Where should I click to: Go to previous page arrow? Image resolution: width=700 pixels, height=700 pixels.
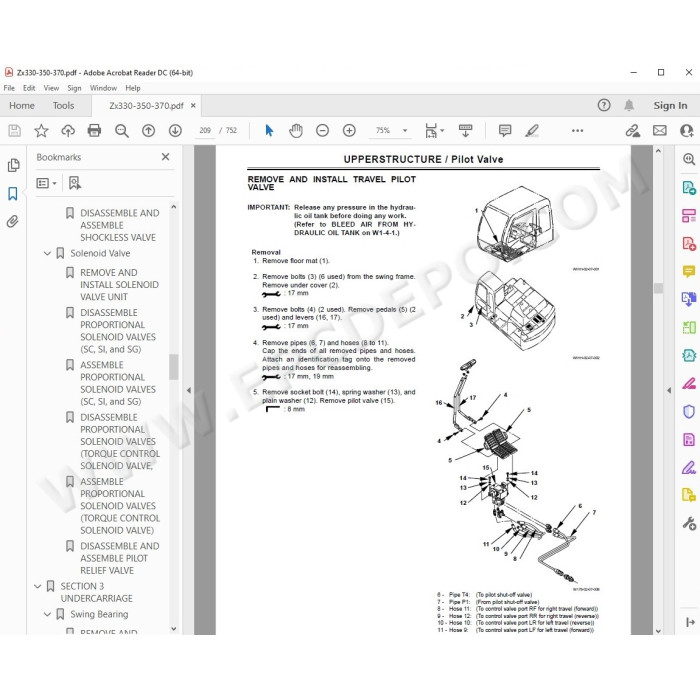coord(148,130)
